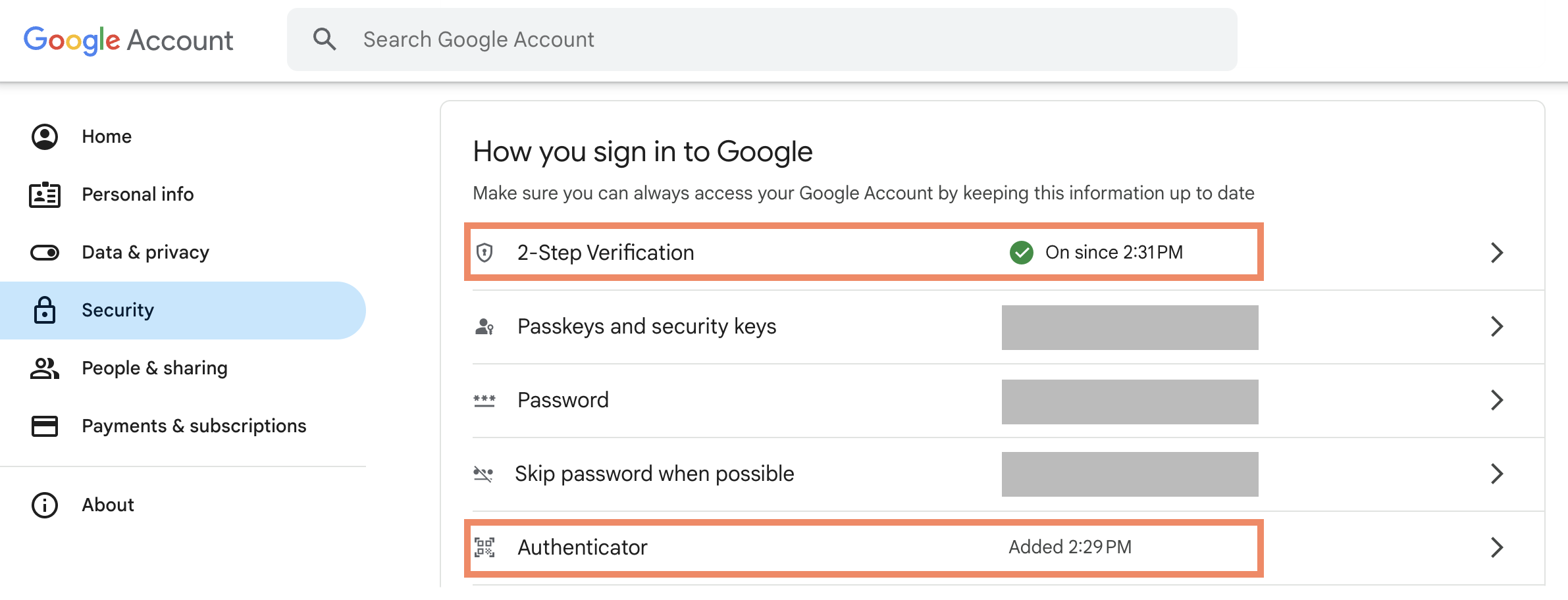Click the Payments credit card icon
Screen dimensions: 1568x600
[x=45, y=426]
